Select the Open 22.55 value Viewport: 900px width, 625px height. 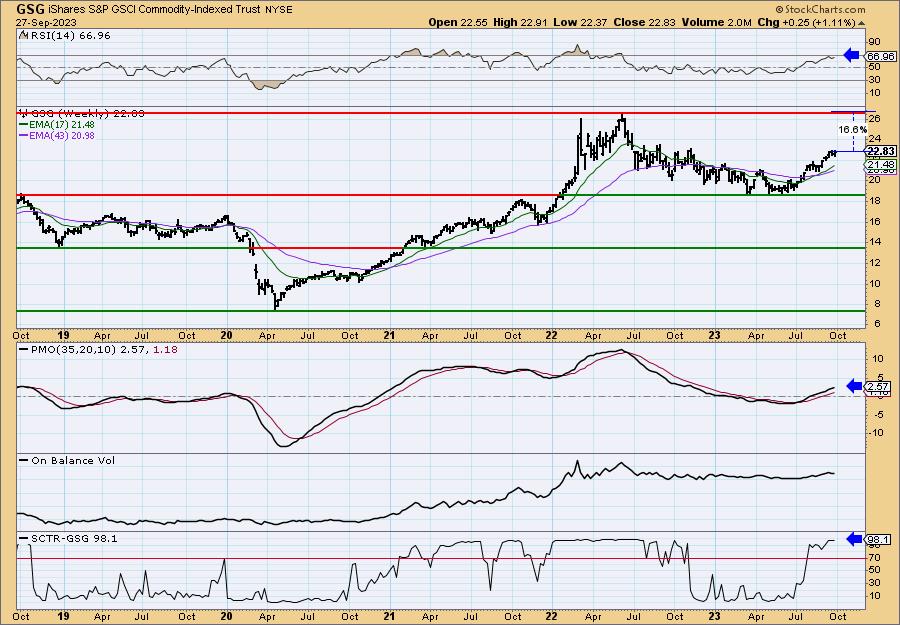pos(458,22)
